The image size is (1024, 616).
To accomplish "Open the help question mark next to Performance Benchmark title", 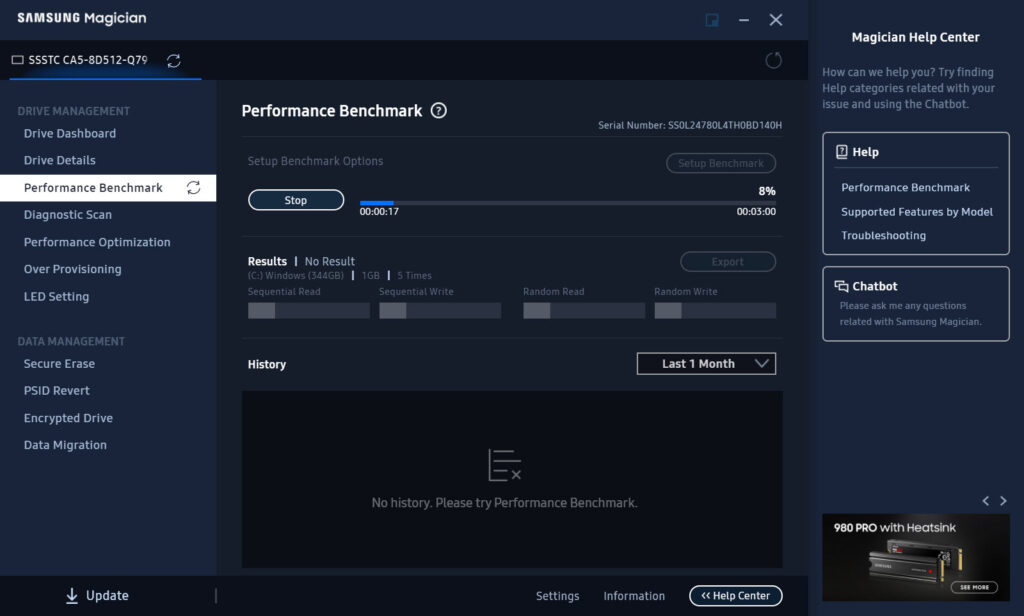I will coord(439,111).
